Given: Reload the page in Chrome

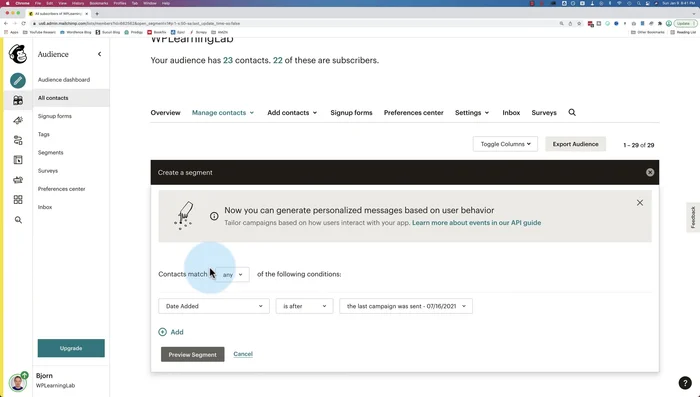Looking at the screenshot, I should coord(23,23).
